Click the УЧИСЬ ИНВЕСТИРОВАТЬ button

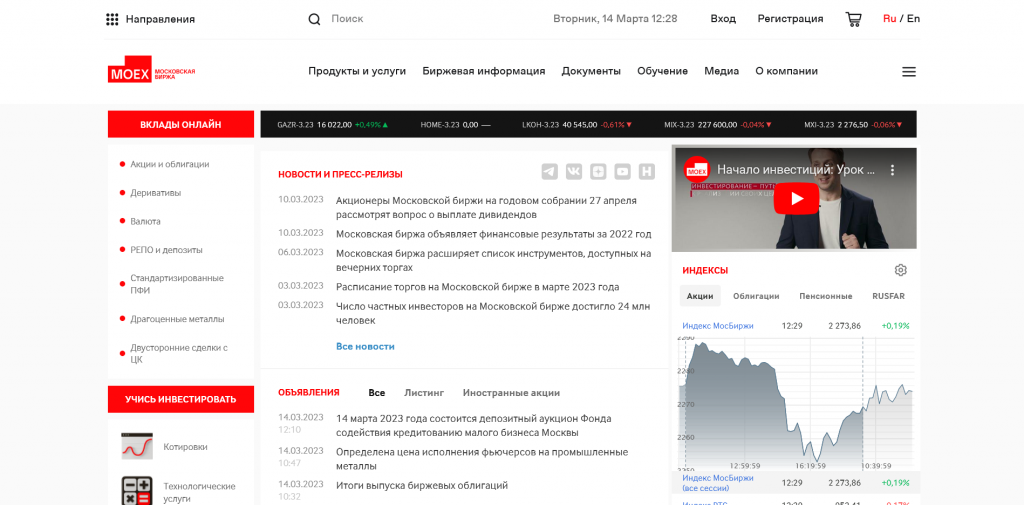tap(181, 399)
